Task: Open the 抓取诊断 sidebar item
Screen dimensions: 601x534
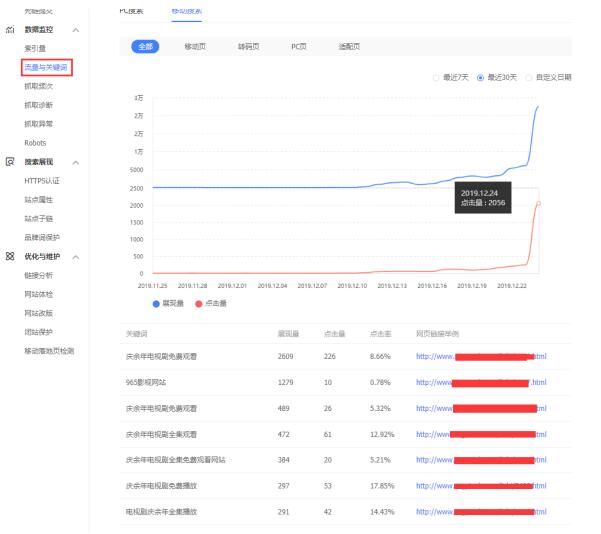Action: pyautogui.click(x=40, y=105)
